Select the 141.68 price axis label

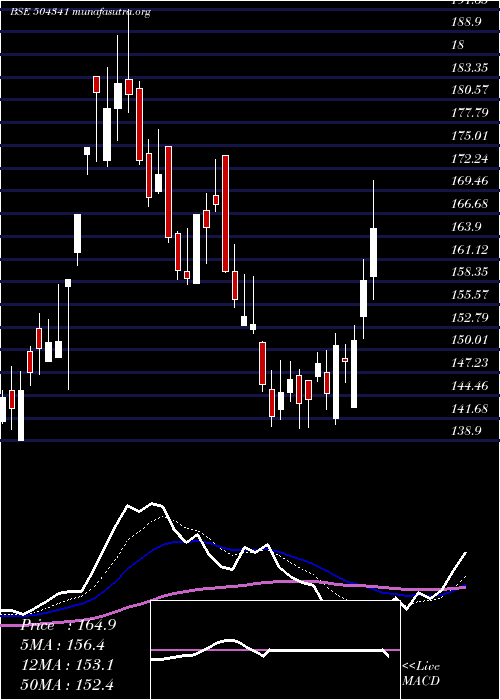coord(470,408)
